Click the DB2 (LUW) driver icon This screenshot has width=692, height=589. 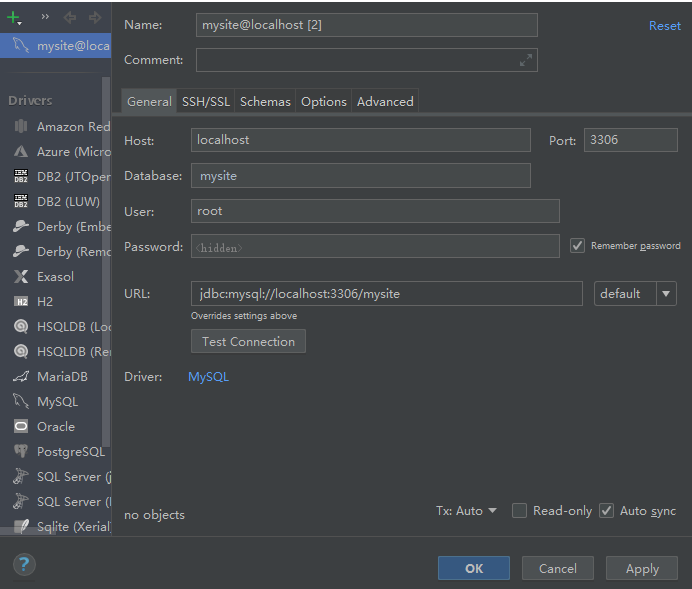pos(21,201)
